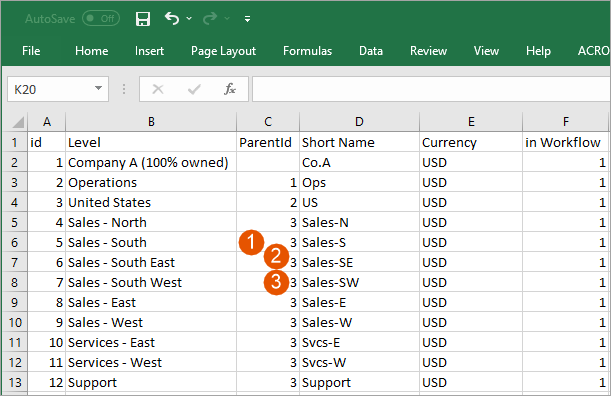Image resolution: width=611 pixels, height=396 pixels.
Task: Open the Help ribbon tab
Action: tap(538, 51)
